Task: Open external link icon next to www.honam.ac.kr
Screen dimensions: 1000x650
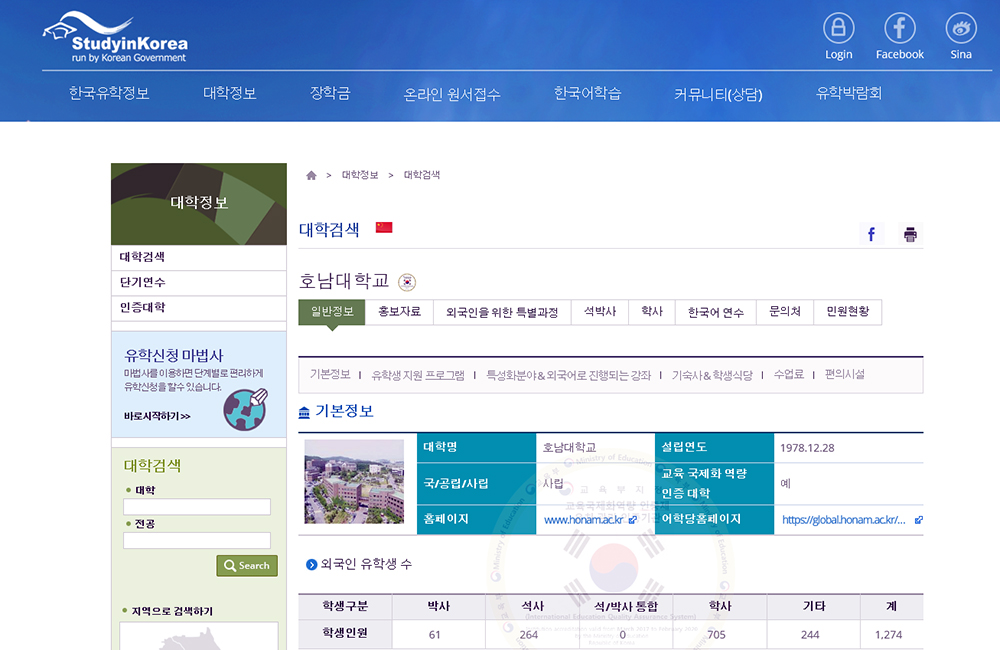Action: click(x=632, y=520)
